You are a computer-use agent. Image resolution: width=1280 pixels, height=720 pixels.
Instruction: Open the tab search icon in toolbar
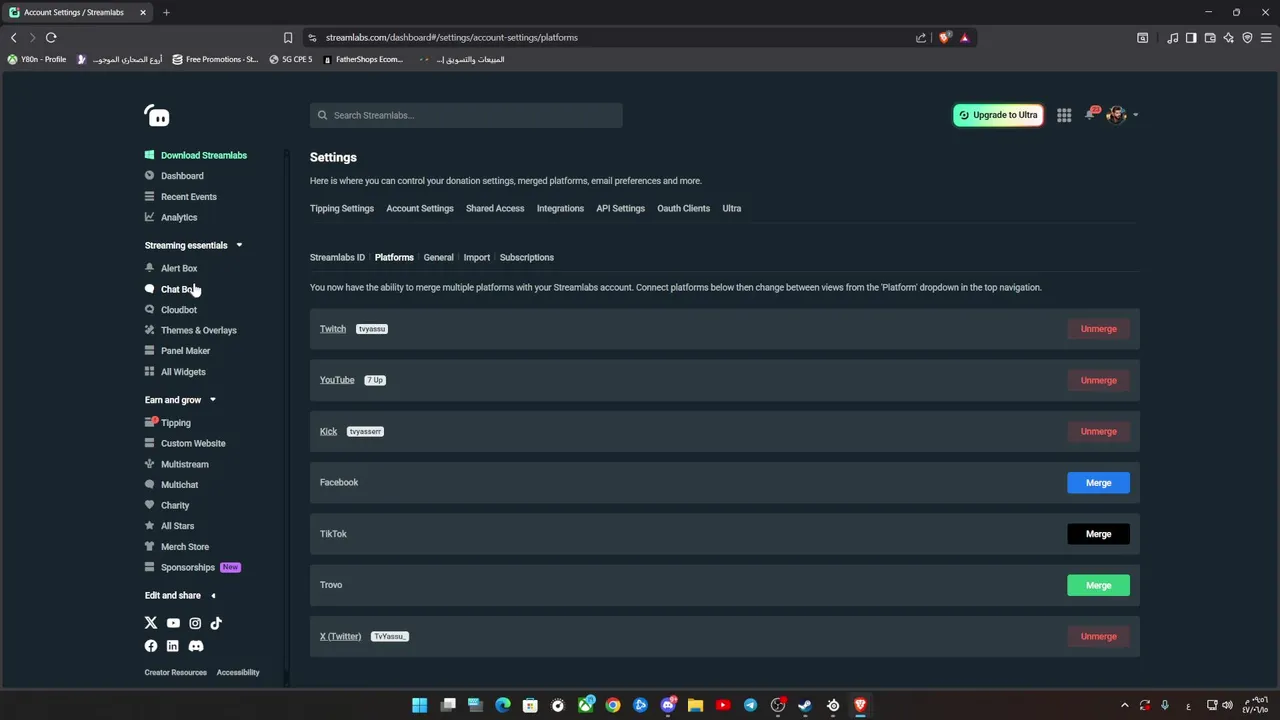1143,37
